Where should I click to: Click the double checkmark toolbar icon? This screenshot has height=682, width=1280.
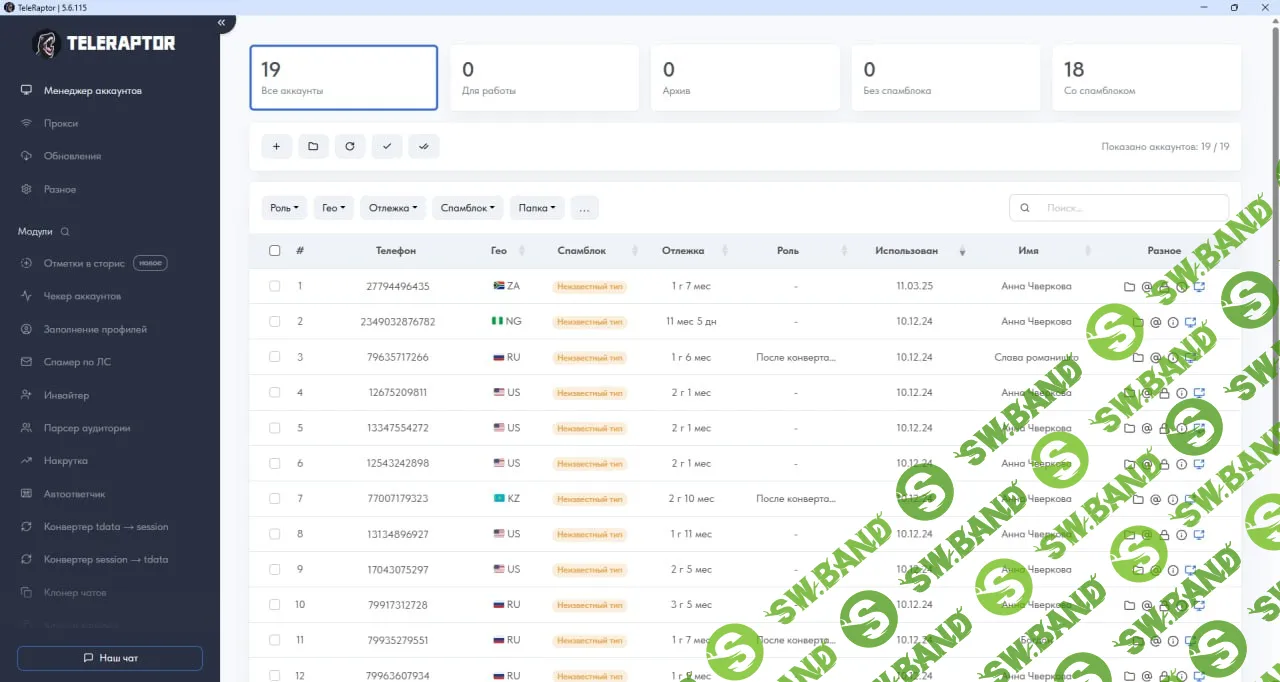pos(423,146)
